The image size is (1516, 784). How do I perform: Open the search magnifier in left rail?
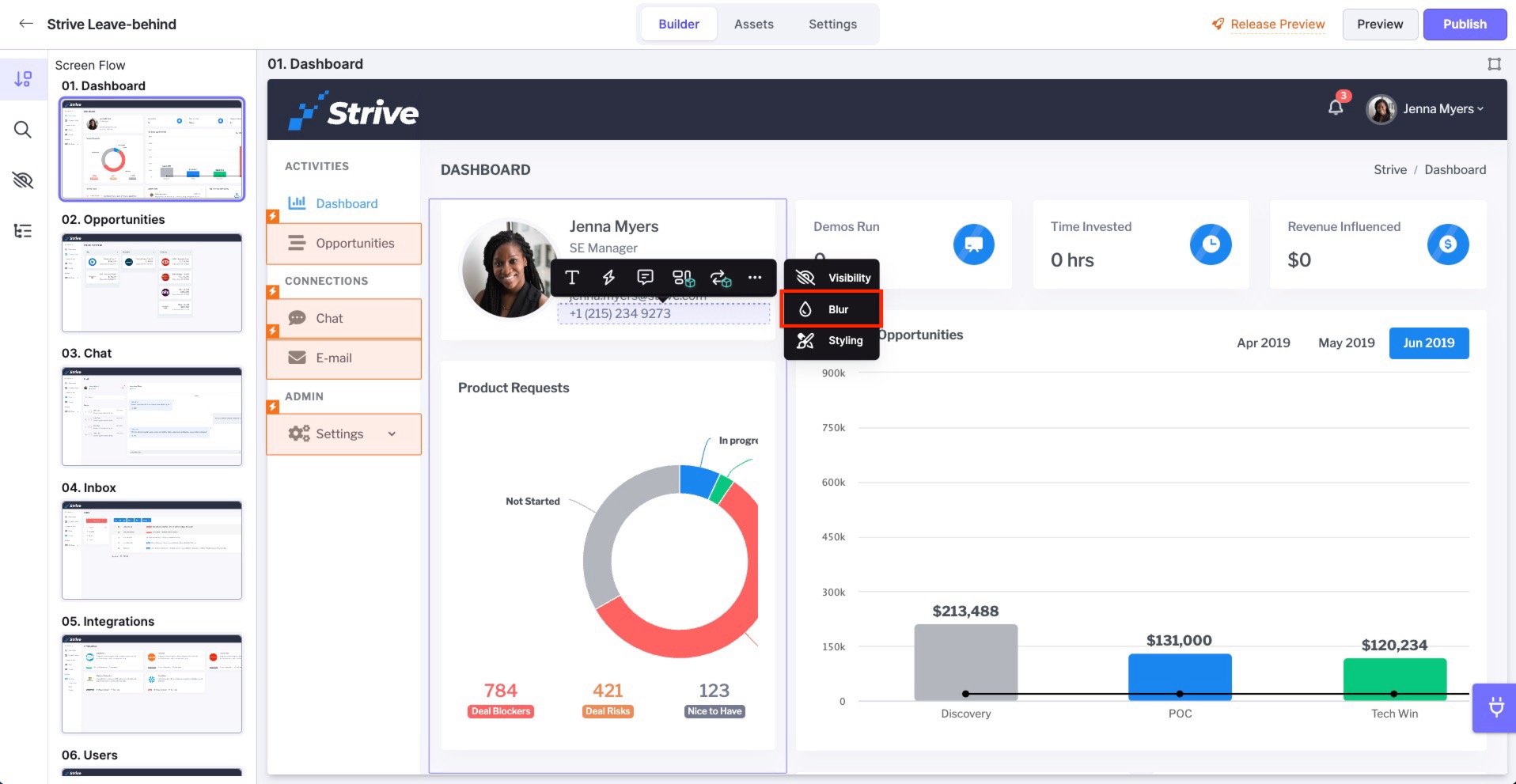(23, 130)
